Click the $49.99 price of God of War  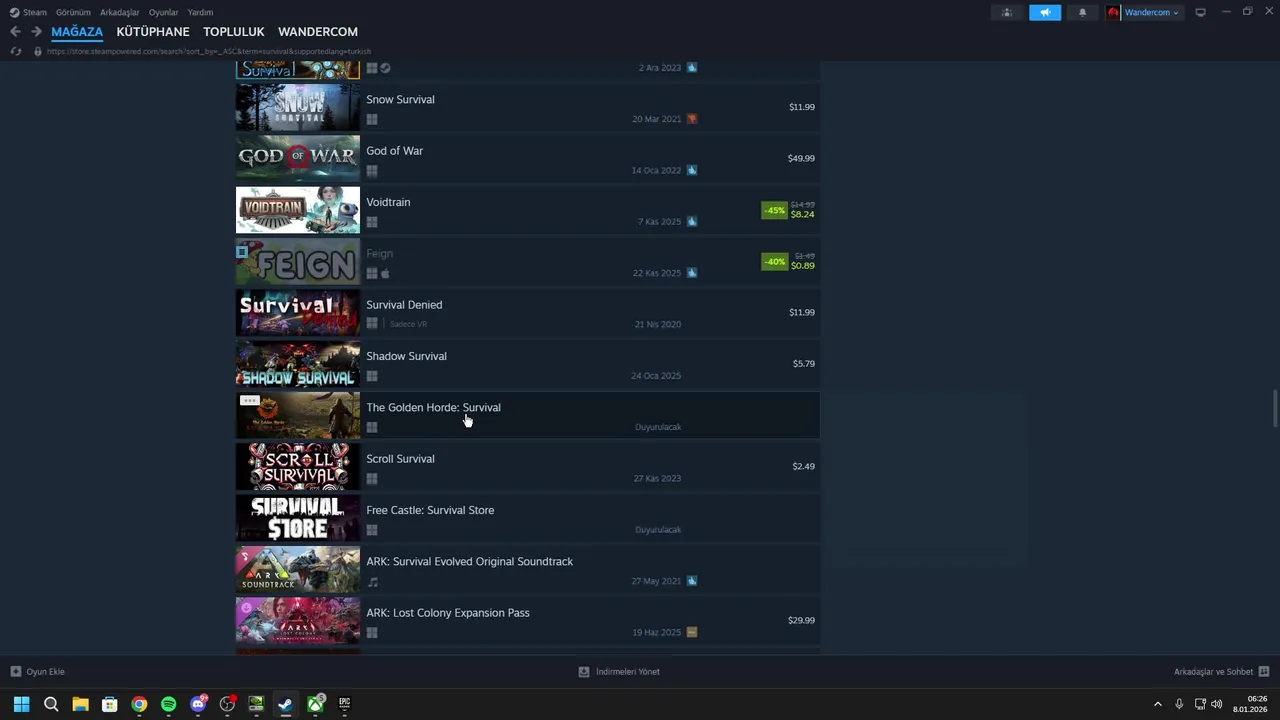point(801,158)
